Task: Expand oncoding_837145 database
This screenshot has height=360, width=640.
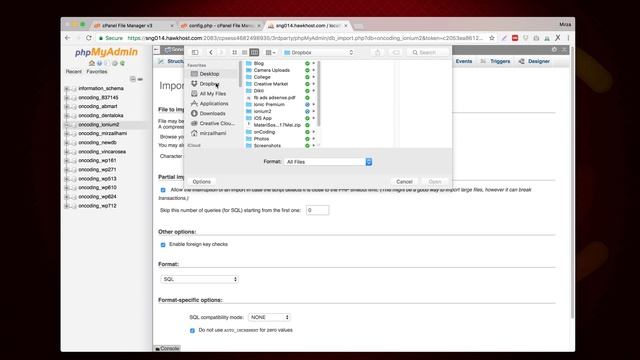Action: click(x=67, y=98)
